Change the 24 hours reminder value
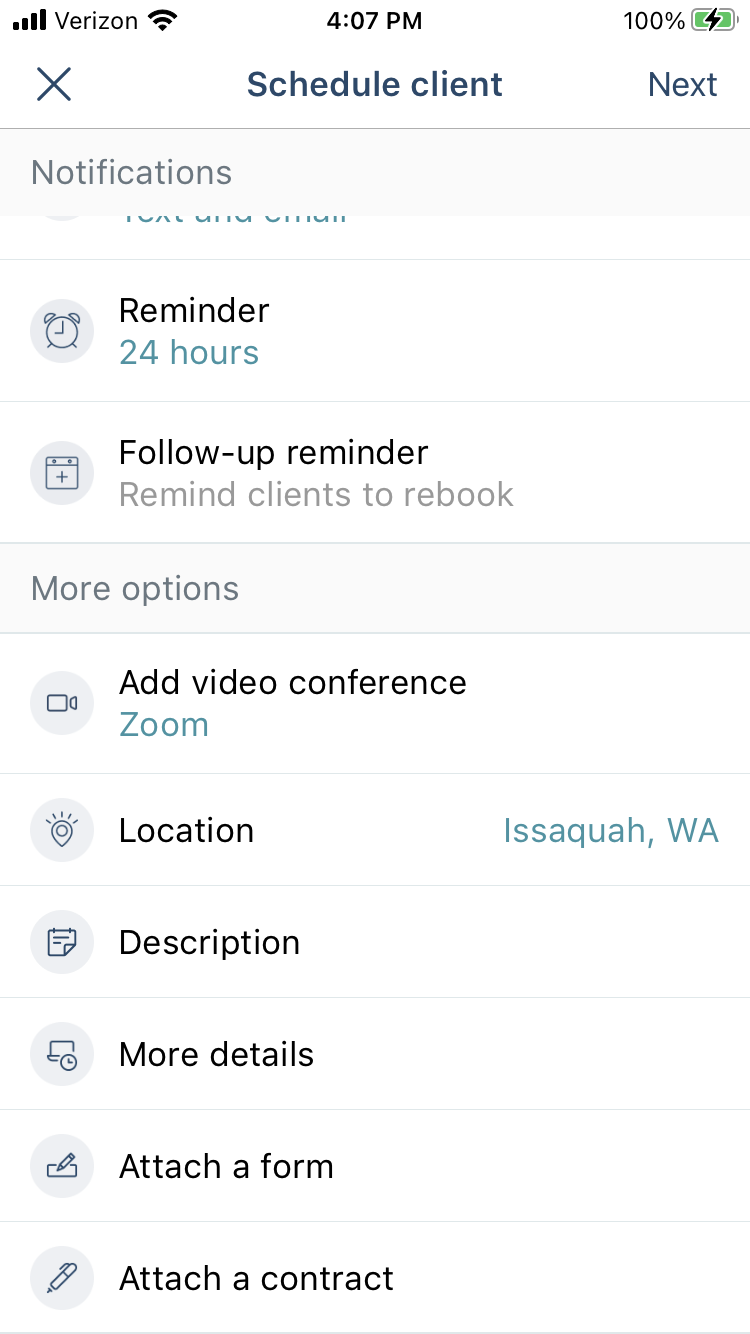Image resolution: width=750 pixels, height=1334 pixels. click(189, 353)
